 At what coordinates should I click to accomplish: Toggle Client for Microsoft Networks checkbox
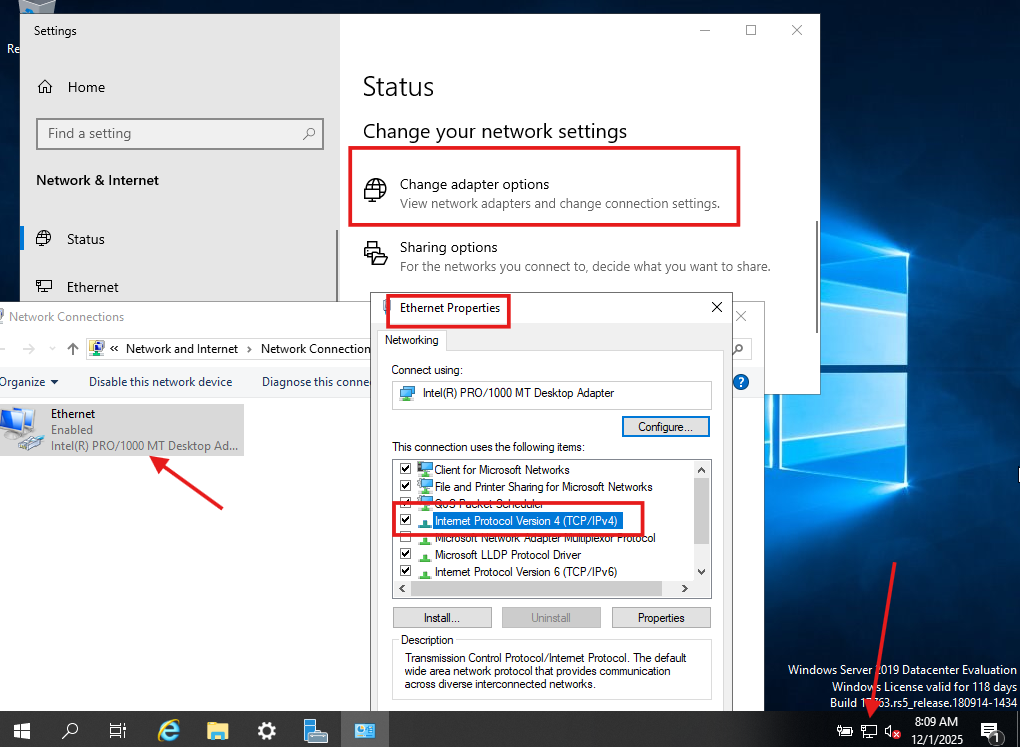point(405,469)
